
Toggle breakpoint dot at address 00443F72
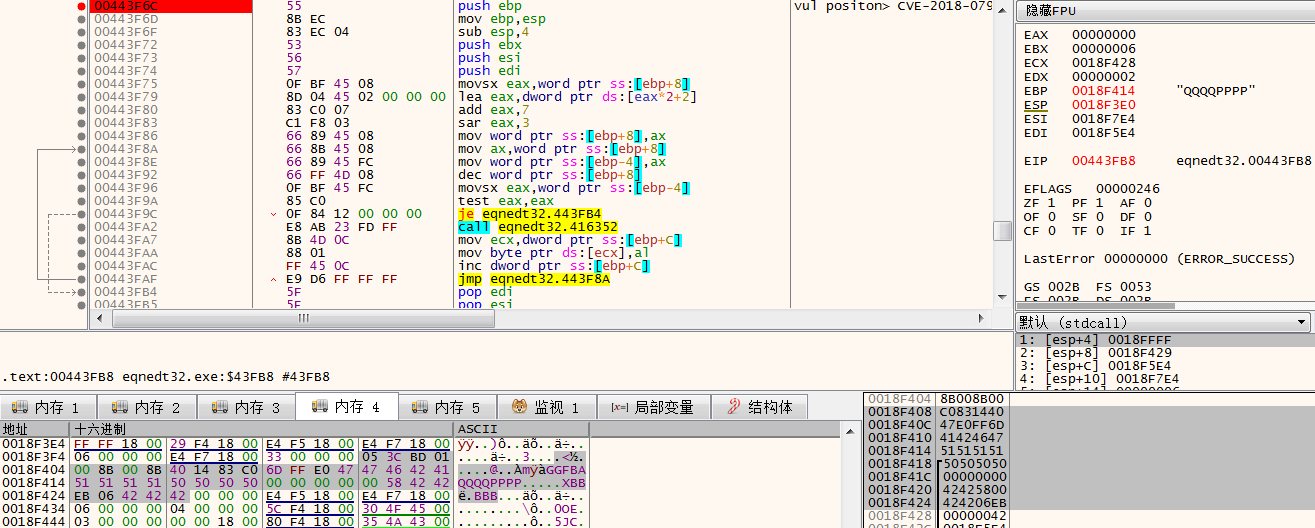click(80, 45)
